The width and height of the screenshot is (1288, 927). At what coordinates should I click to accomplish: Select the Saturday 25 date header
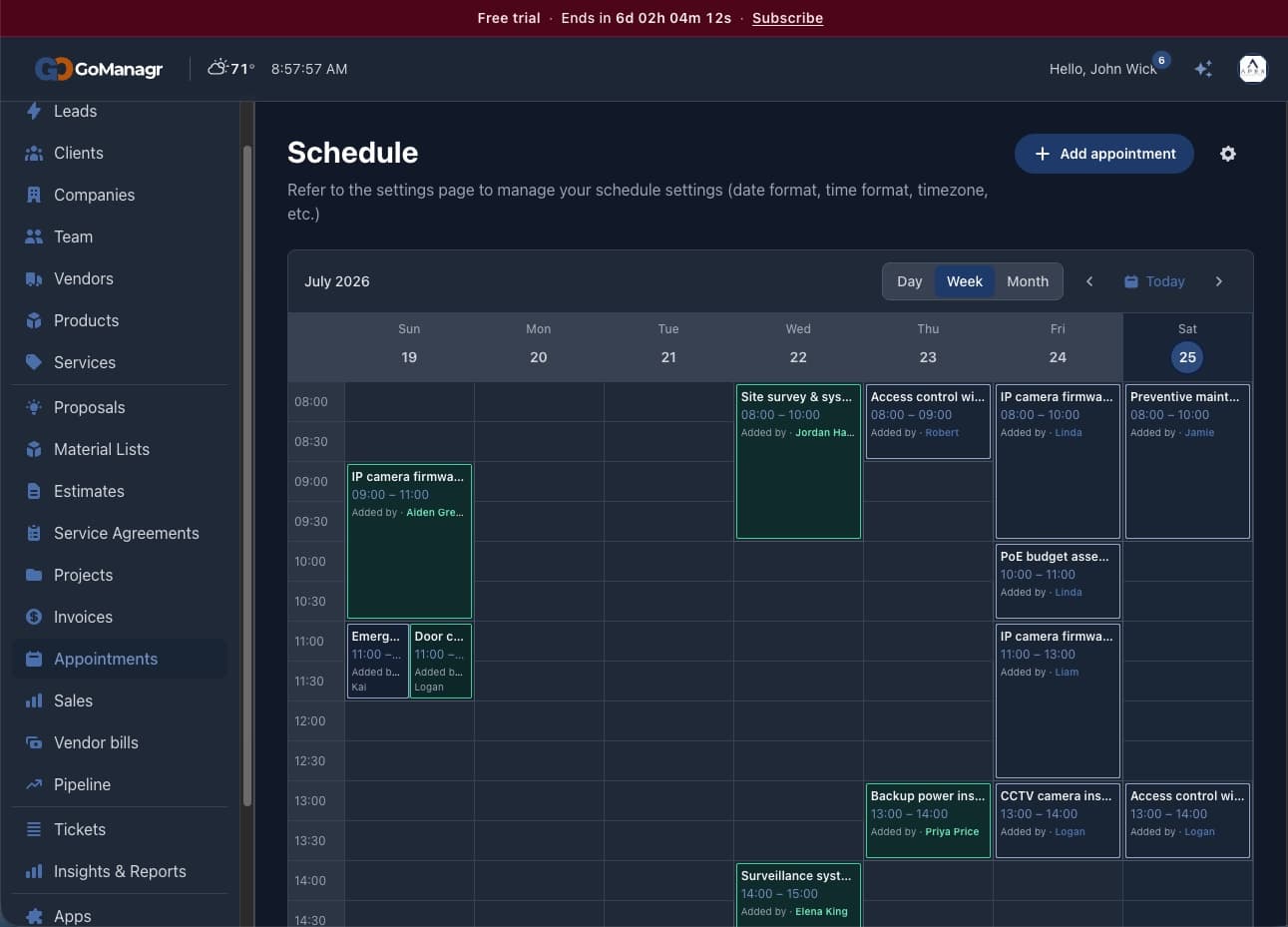[x=1187, y=347]
